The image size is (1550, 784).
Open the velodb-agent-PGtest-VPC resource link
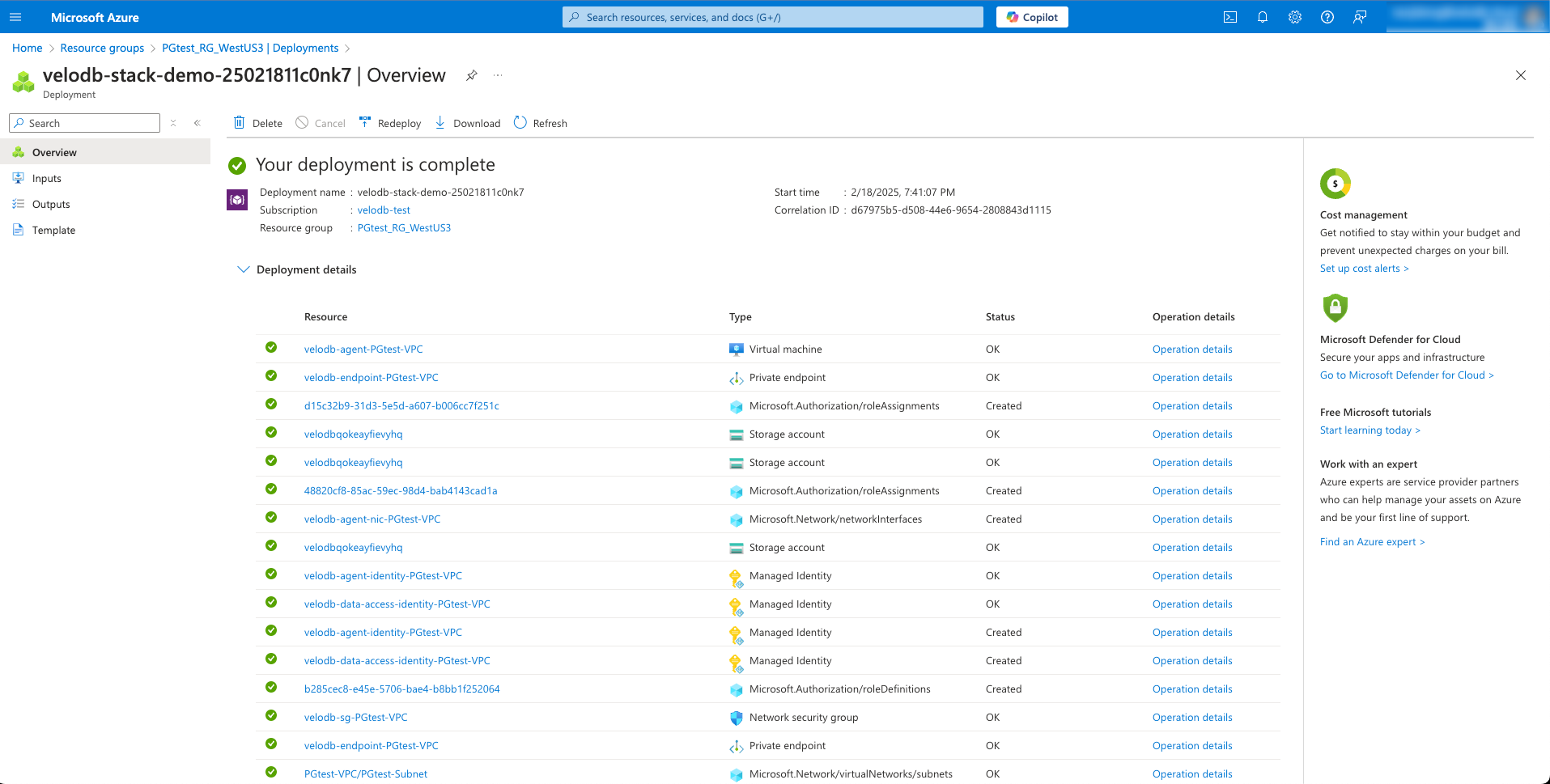[363, 350]
